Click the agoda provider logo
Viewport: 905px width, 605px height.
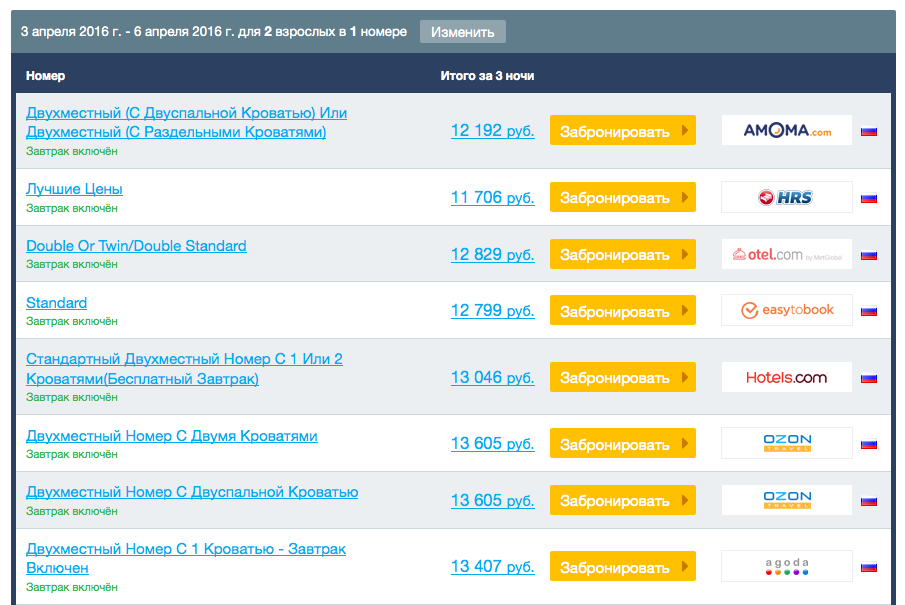click(x=787, y=567)
